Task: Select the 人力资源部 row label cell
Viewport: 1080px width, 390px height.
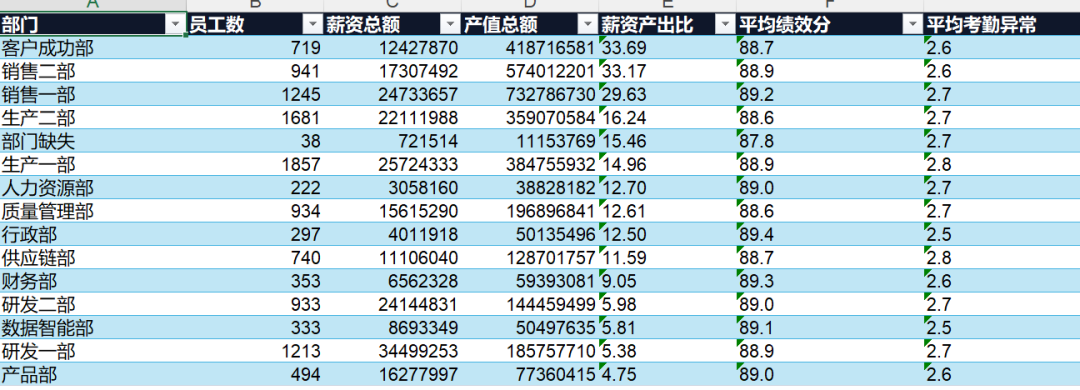Action: point(93,188)
